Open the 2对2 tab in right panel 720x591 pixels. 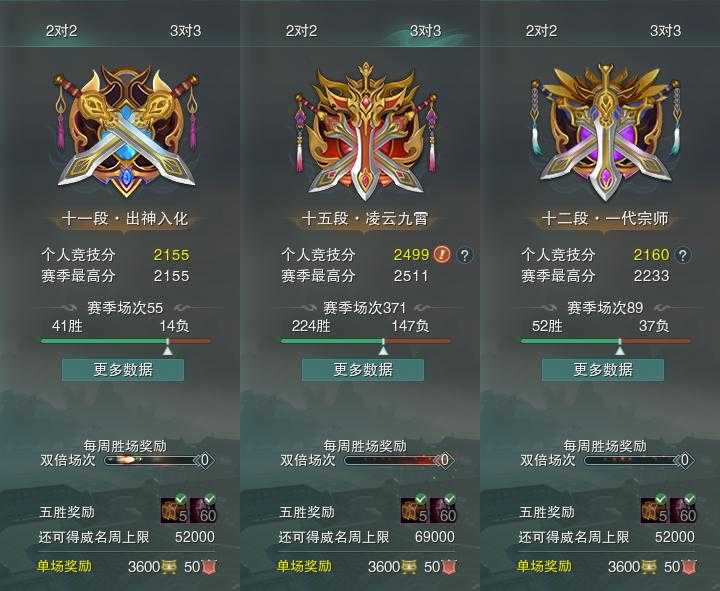541,31
